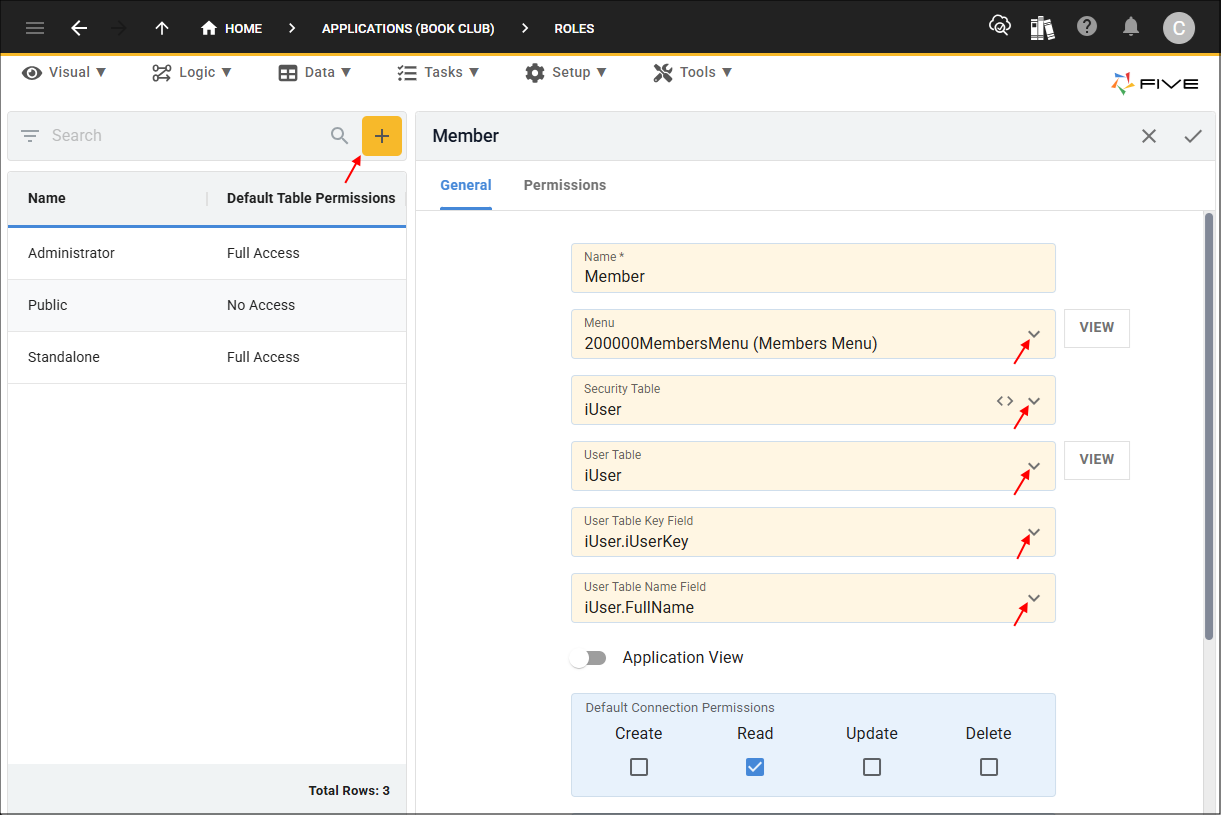The image size is (1221, 815).
Task: Go back with the left arrow
Action: click(79, 28)
